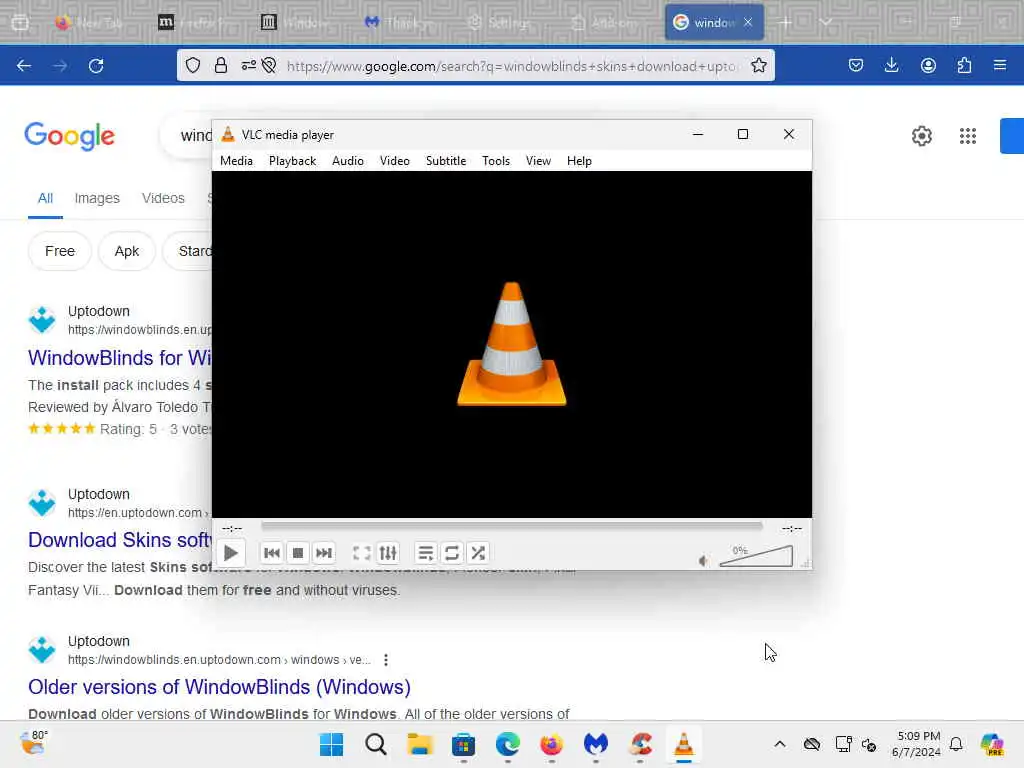1024x768 pixels.
Task: Click VLC icon in taskbar
Action: [x=684, y=744]
